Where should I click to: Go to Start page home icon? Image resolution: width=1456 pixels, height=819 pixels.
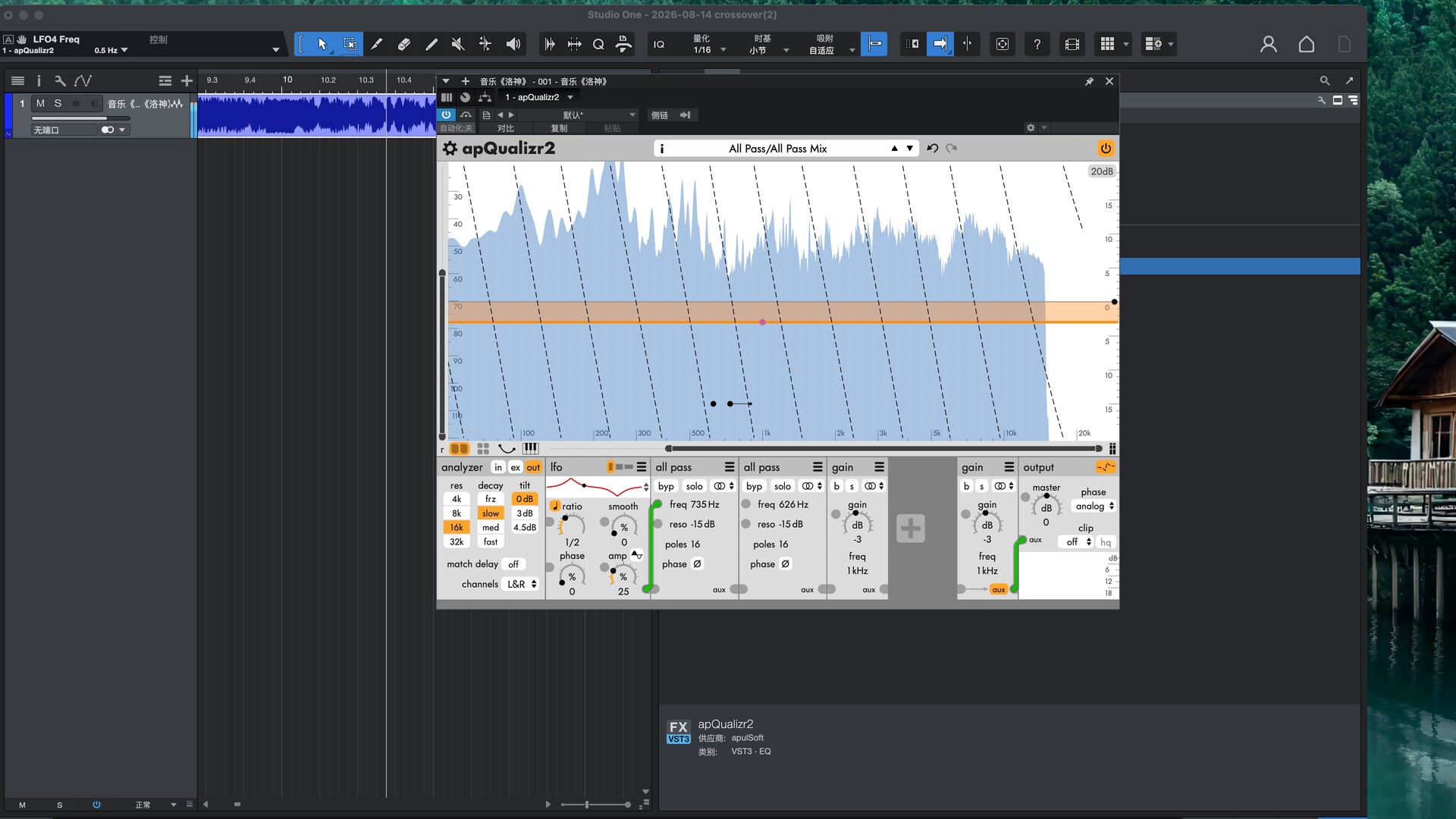click(1306, 44)
